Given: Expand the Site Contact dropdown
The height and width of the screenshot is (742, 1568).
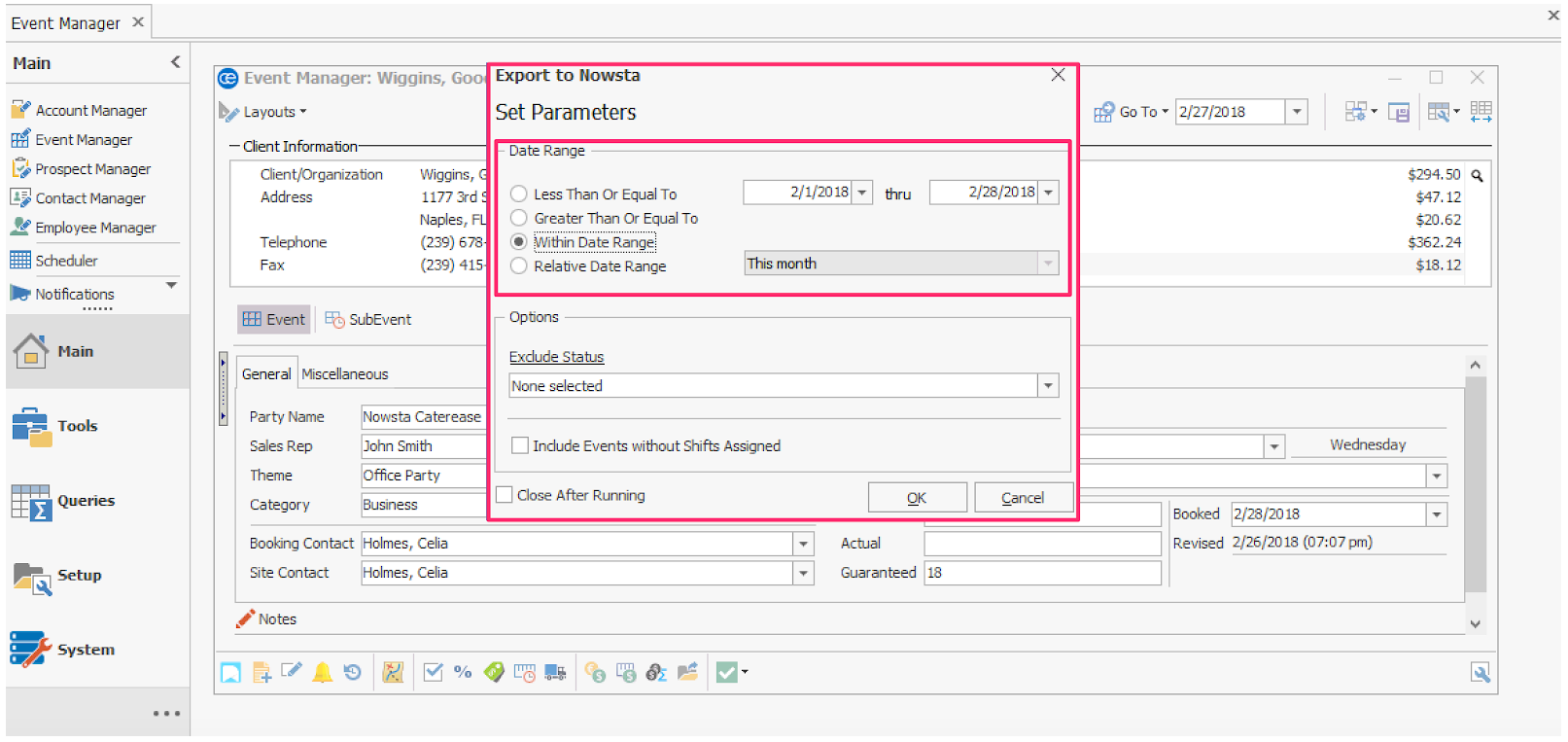Looking at the screenshot, I should (x=804, y=573).
